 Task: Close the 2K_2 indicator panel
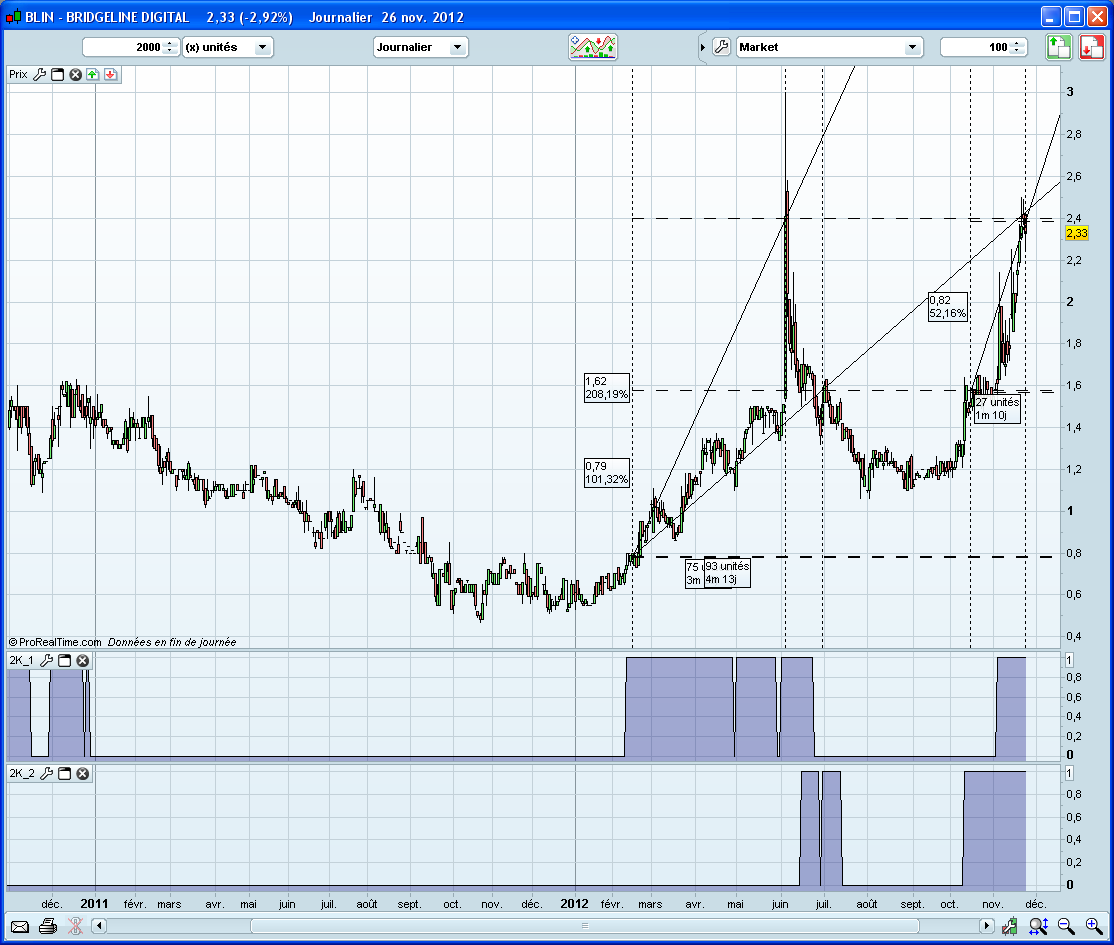click(83, 773)
